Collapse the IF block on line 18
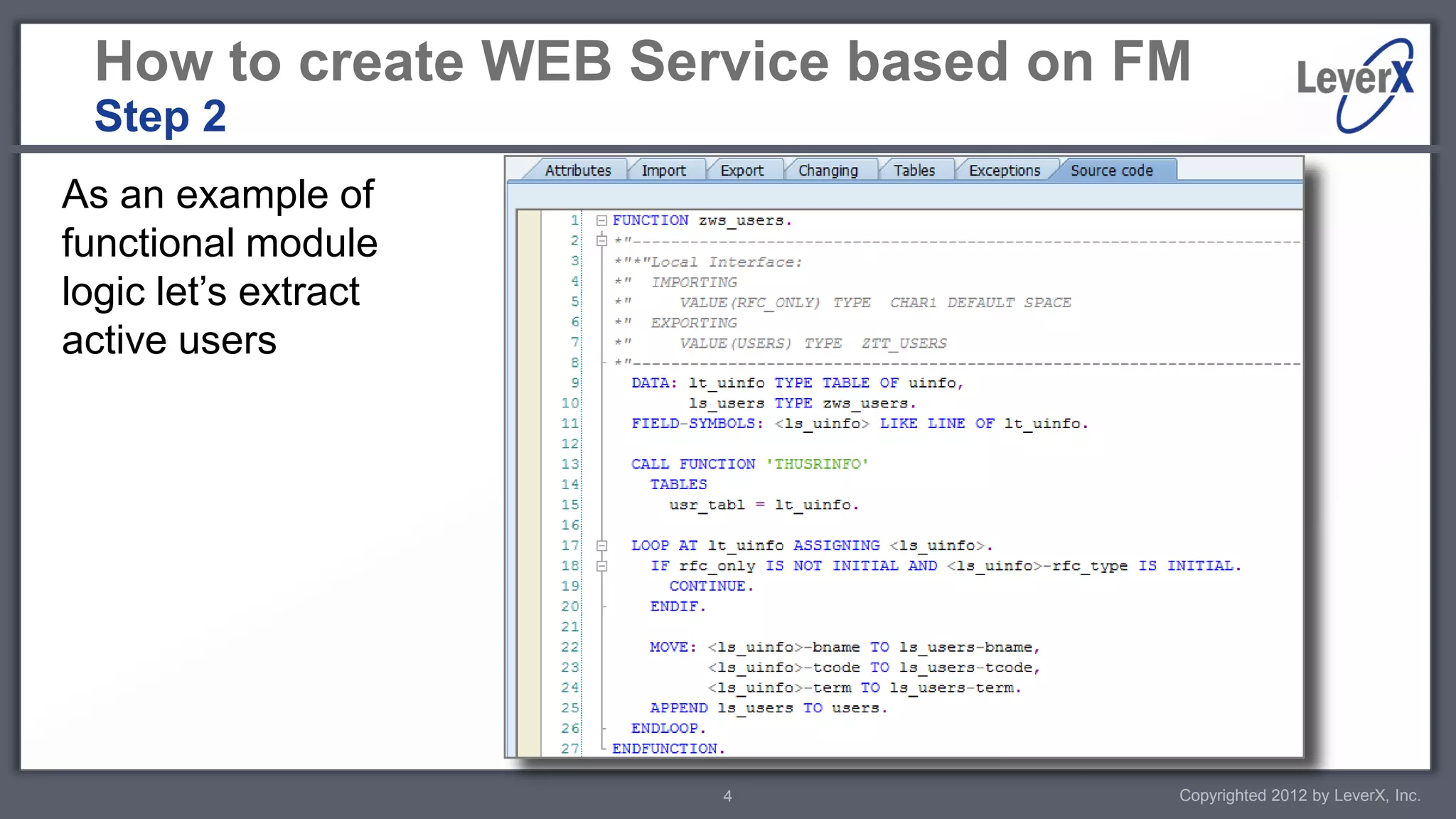 point(601,567)
